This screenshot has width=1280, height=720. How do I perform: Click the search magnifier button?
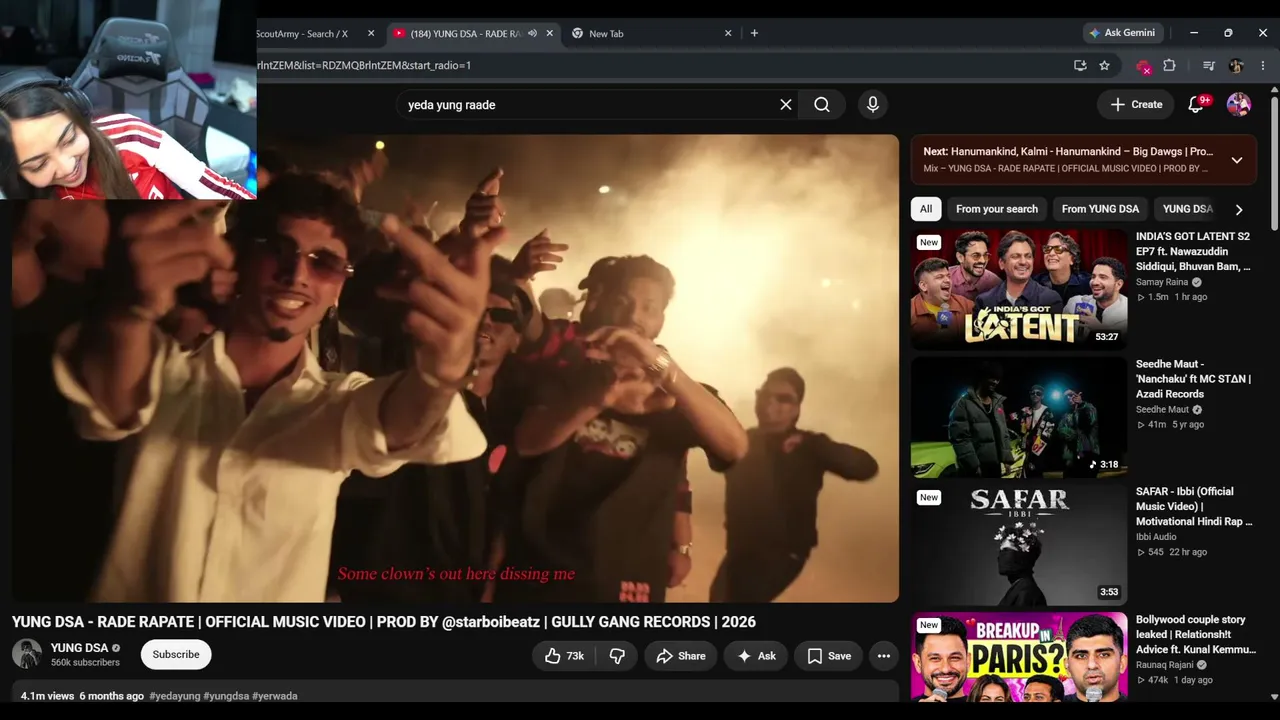[x=822, y=105]
